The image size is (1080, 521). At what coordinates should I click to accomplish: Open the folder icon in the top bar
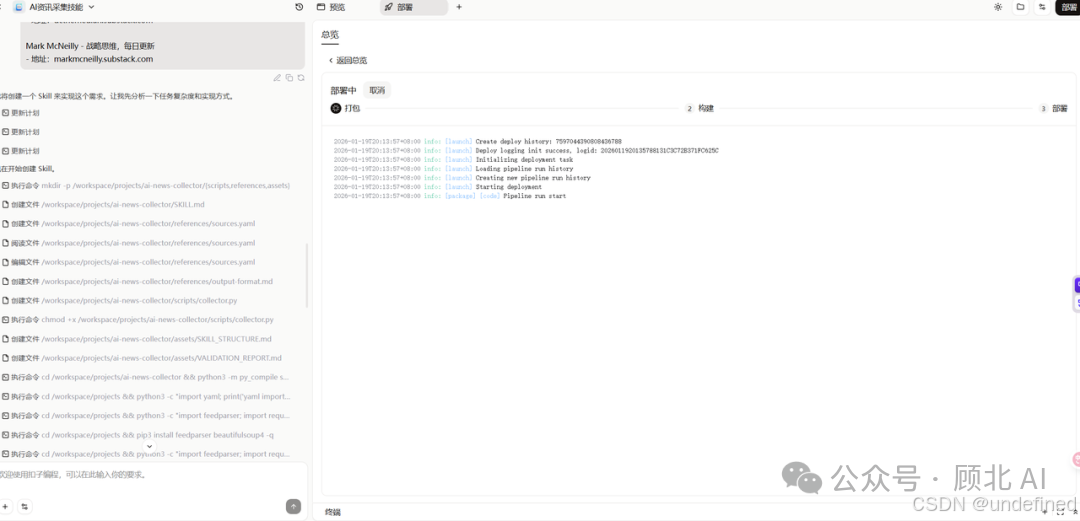[x=1021, y=7]
